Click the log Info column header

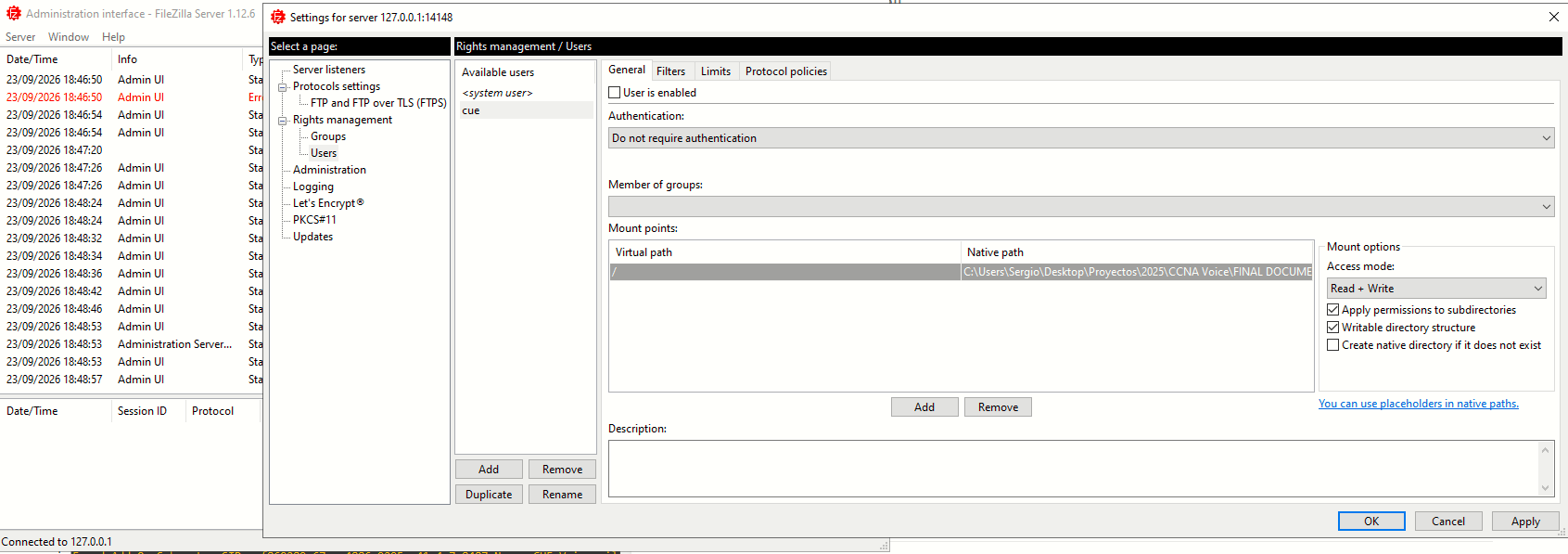pos(177,59)
